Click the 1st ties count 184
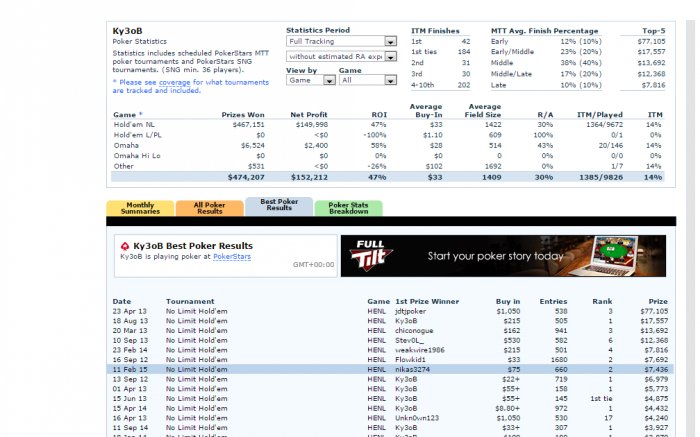The width and height of the screenshot is (700, 437). pos(464,52)
